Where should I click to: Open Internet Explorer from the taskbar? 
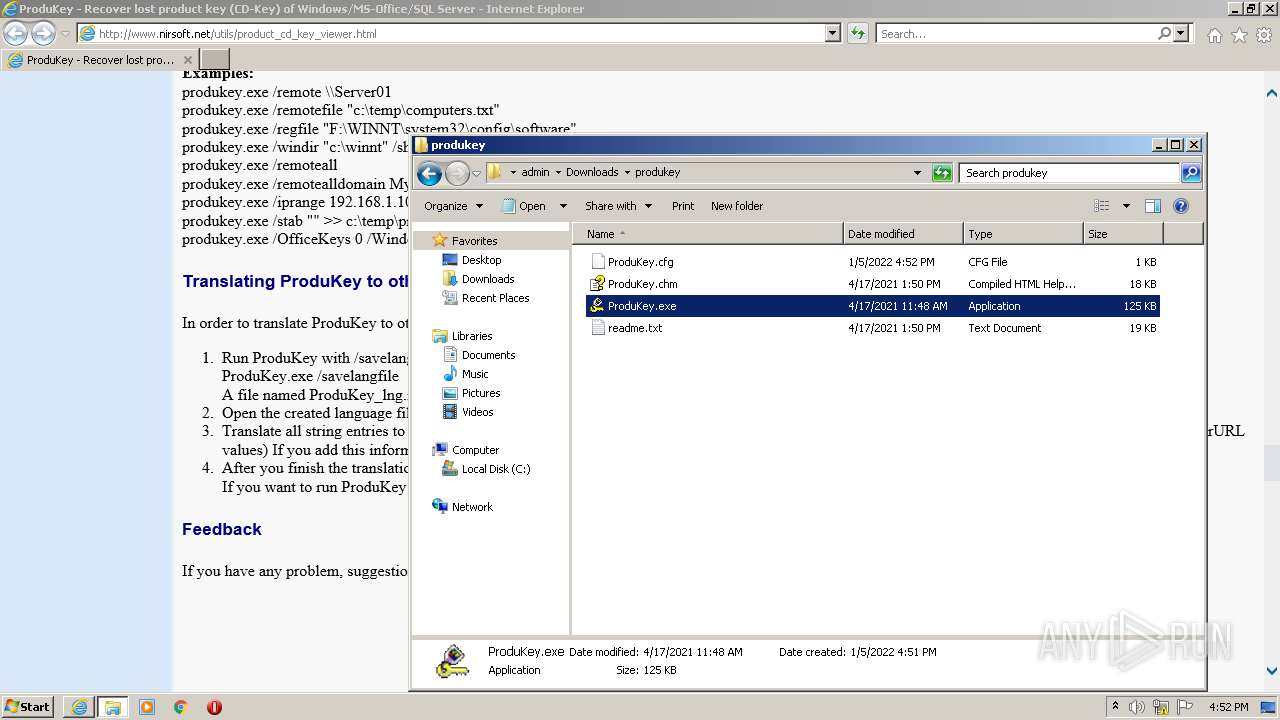click(x=79, y=707)
